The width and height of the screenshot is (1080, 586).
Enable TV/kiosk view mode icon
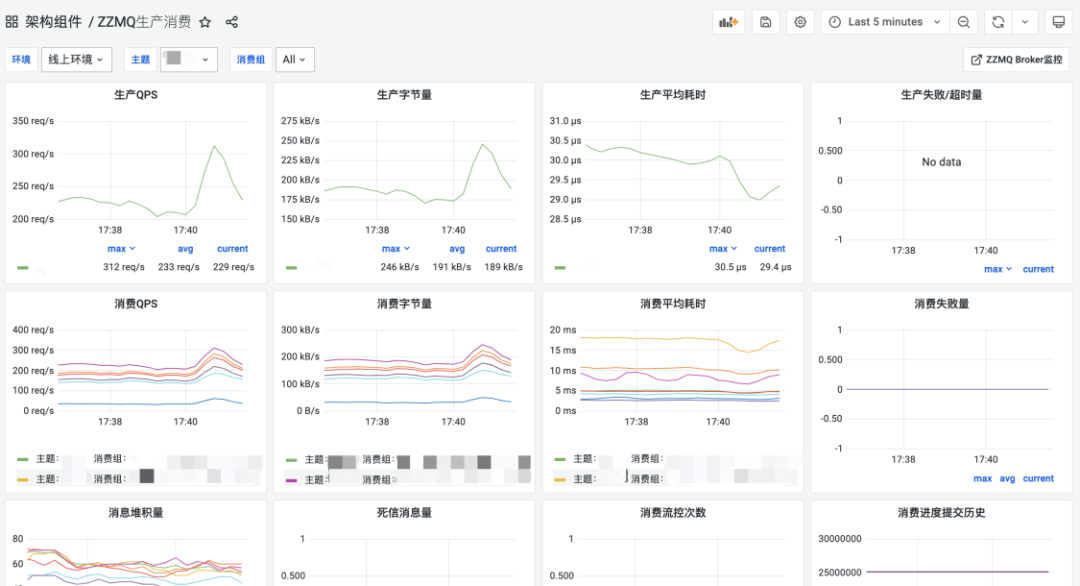(1058, 21)
